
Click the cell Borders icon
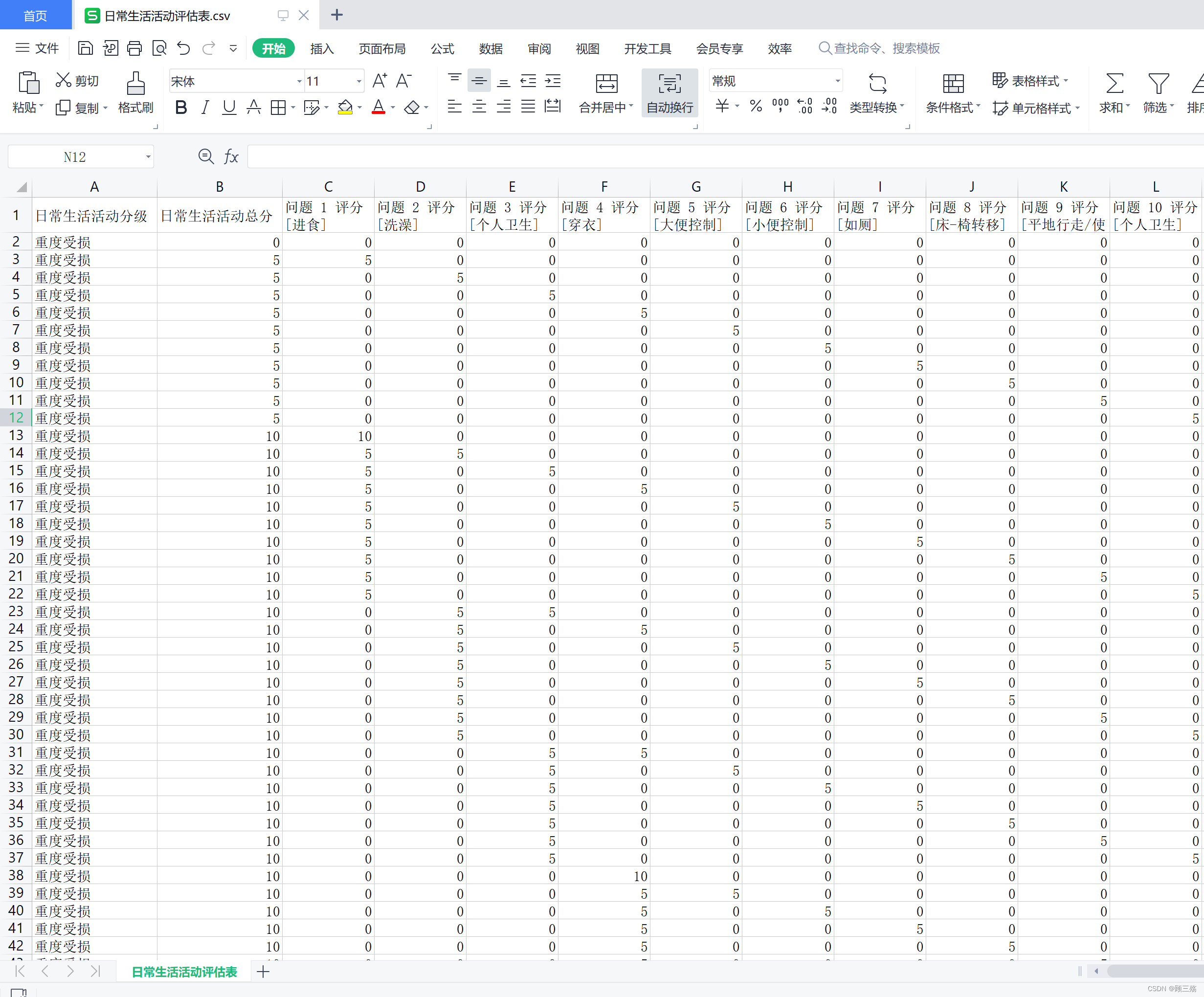pyautogui.click(x=278, y=107)
